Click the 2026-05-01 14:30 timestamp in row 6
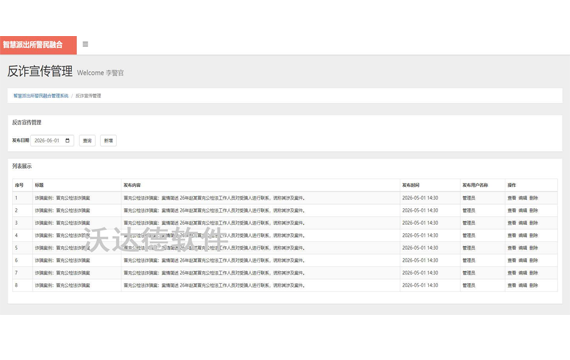 point(420,260)
